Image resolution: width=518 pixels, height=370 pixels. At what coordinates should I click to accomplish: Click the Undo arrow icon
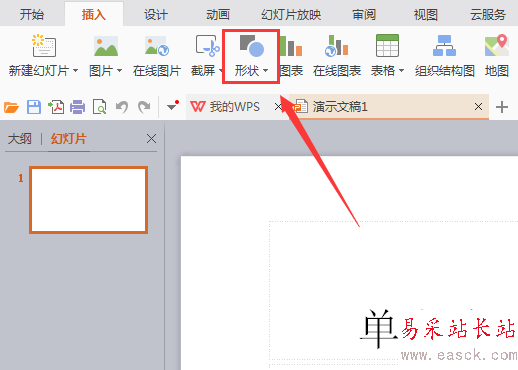[x=122, y=107]
